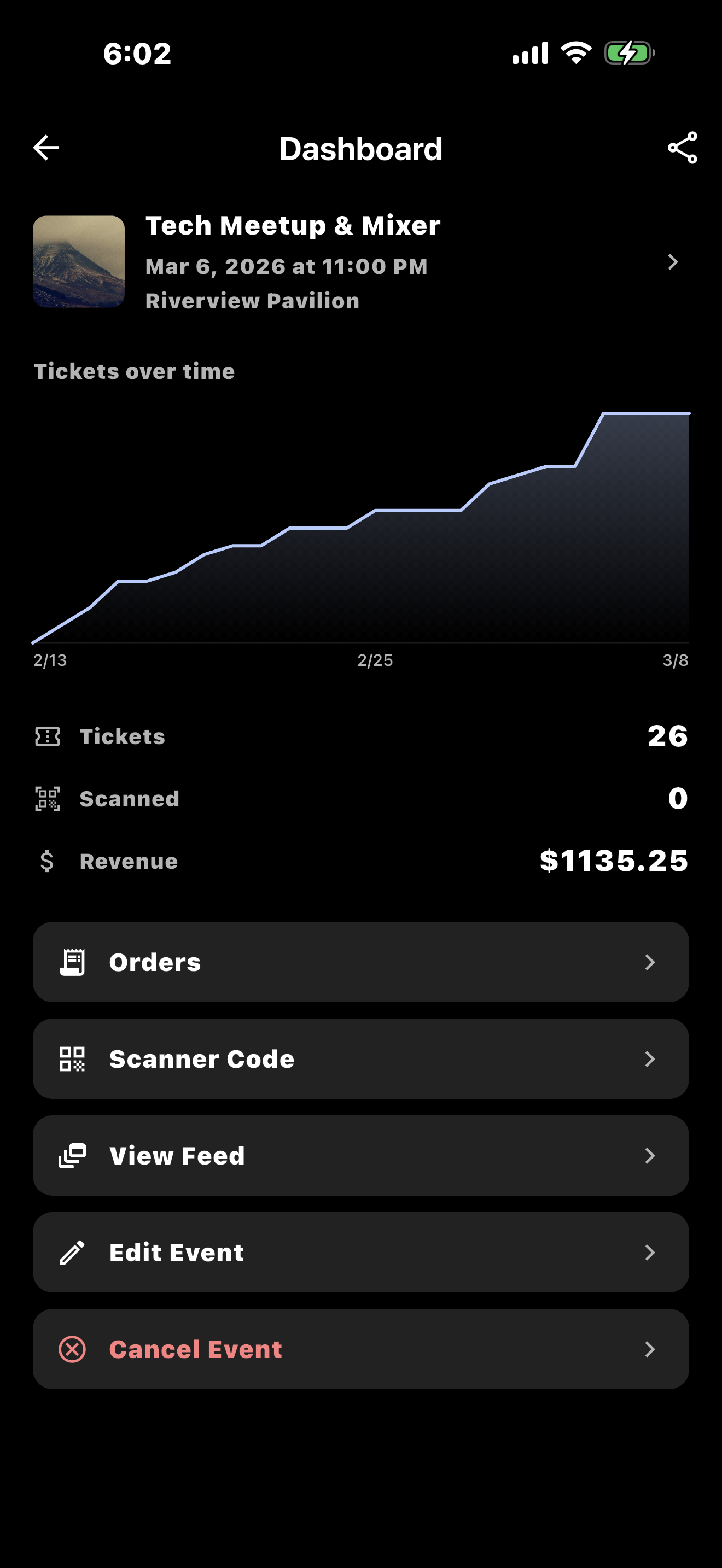The height and width of the screenshot is (1568, 722).
Task: Click the Orders receipt icon
Action: point(72,962)
